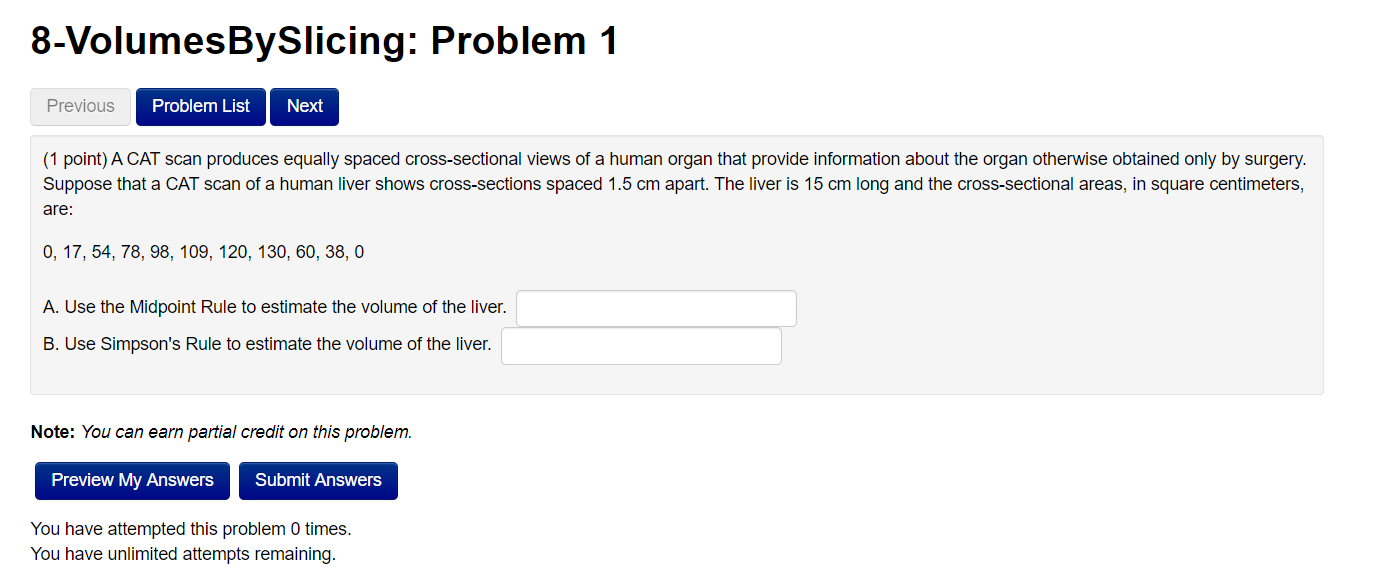Image resolution: width=1393 pixels, height=580 pixels.
Task: Click the word 'liver' in part A
Action: [489, 307]
